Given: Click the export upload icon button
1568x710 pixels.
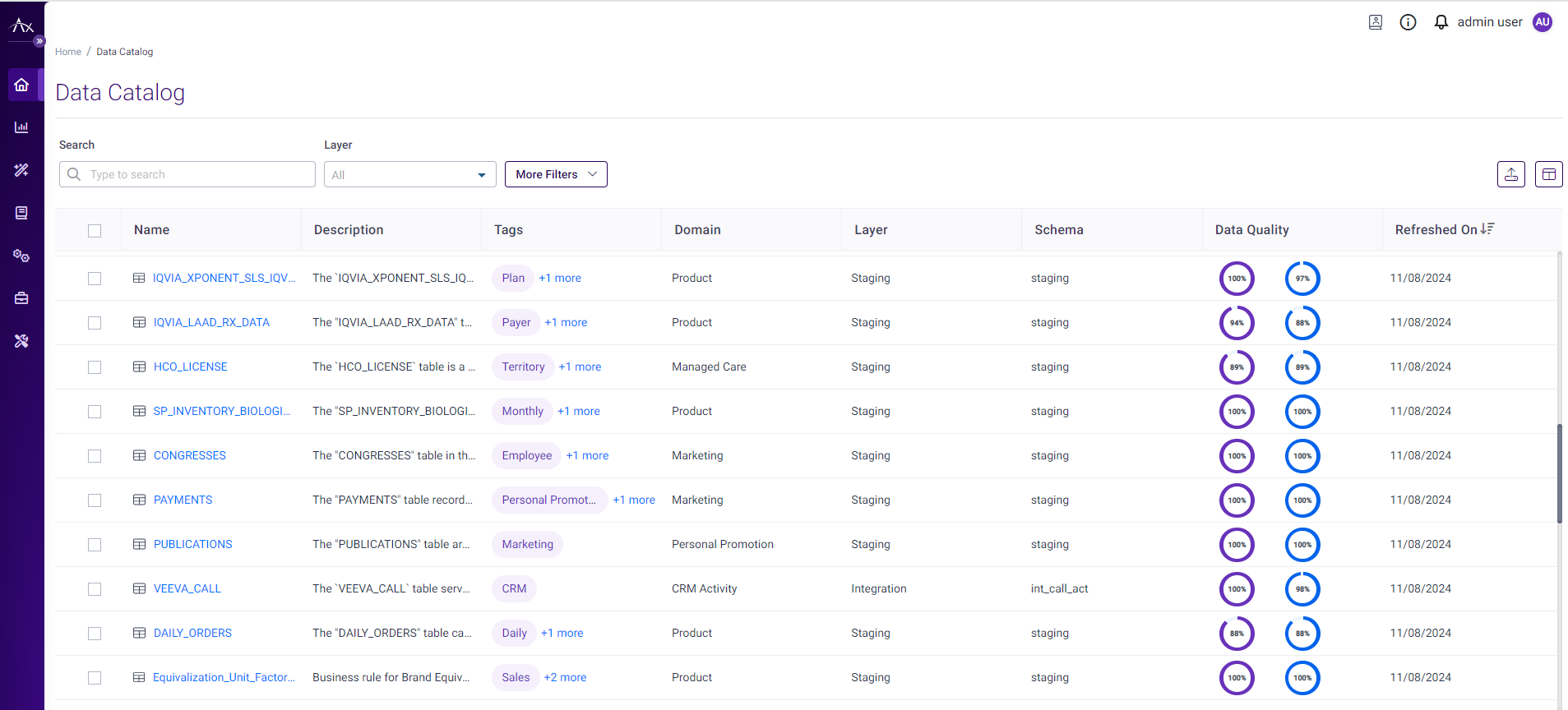Looking at the screenshot, I should (x=1510, y=174).
